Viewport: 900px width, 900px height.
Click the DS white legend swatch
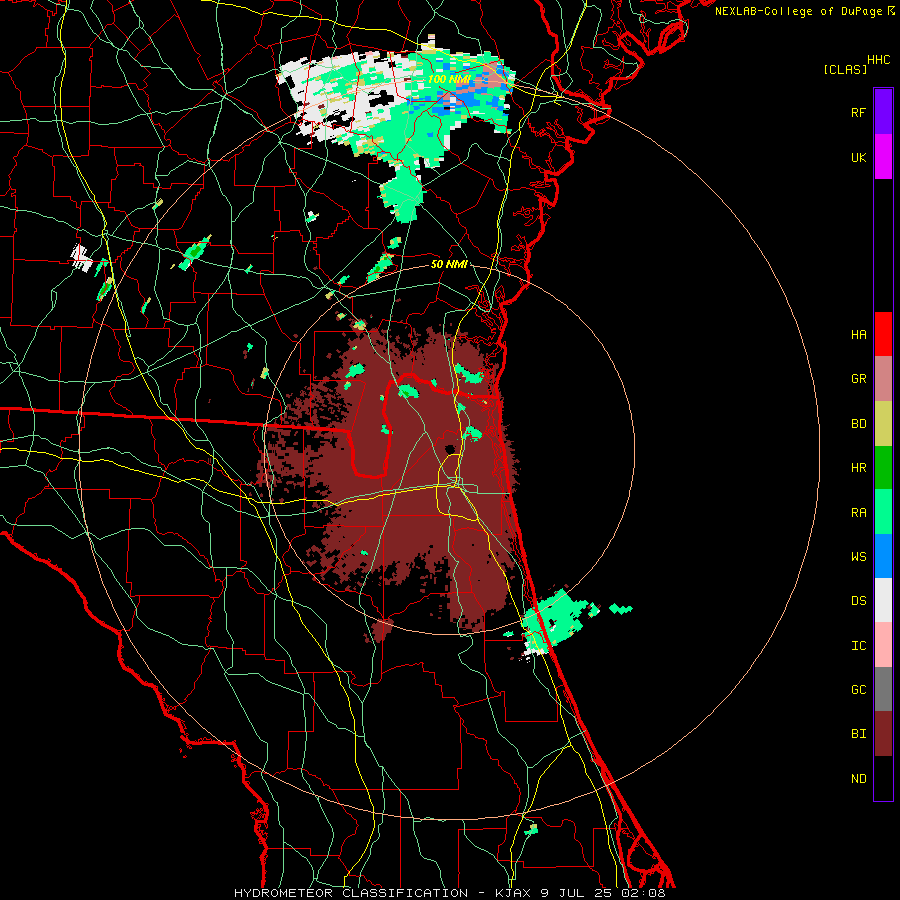click(x=883, y=600)
